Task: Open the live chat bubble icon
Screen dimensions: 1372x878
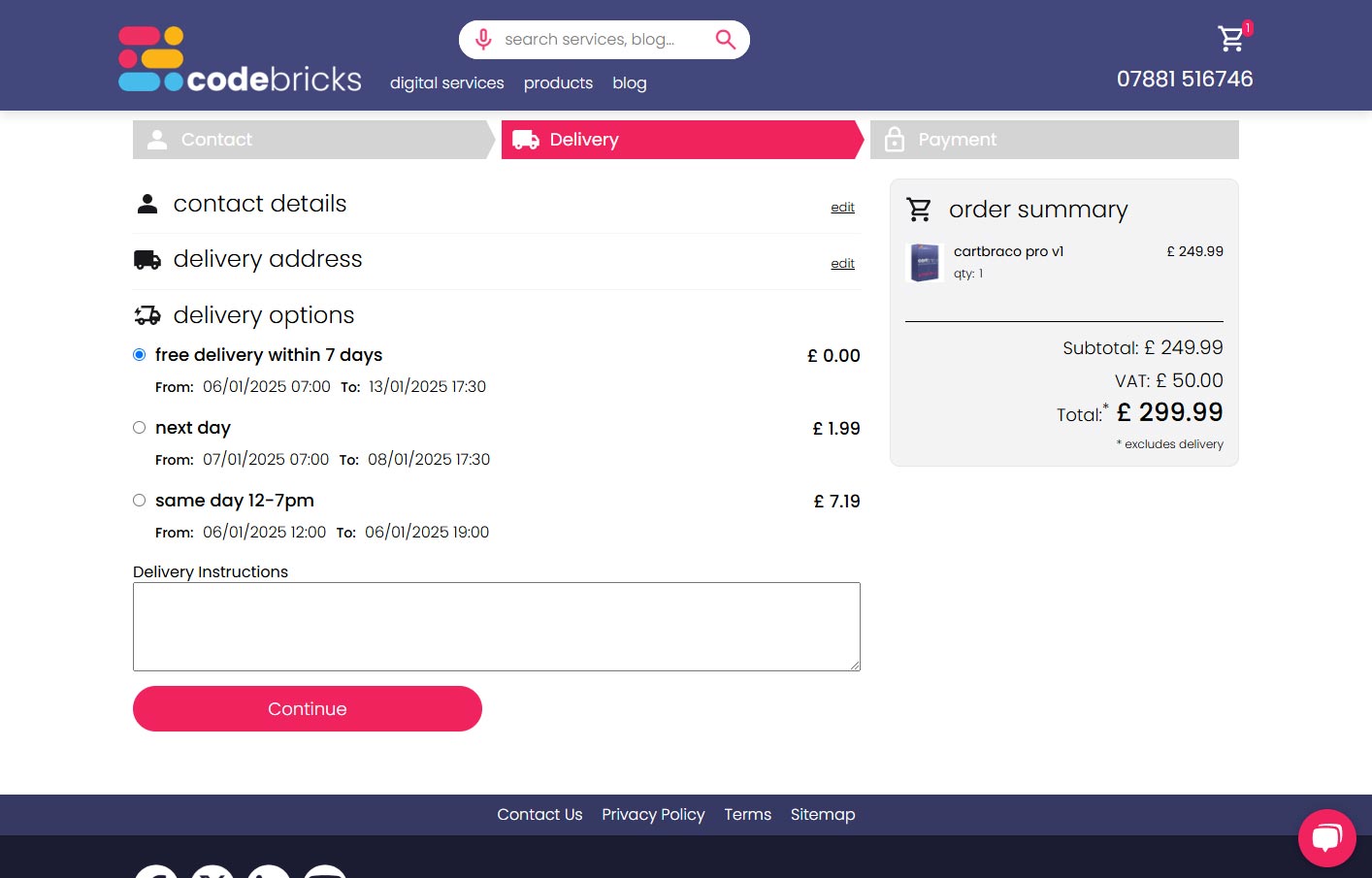Action: click(x=1326, y=837)
